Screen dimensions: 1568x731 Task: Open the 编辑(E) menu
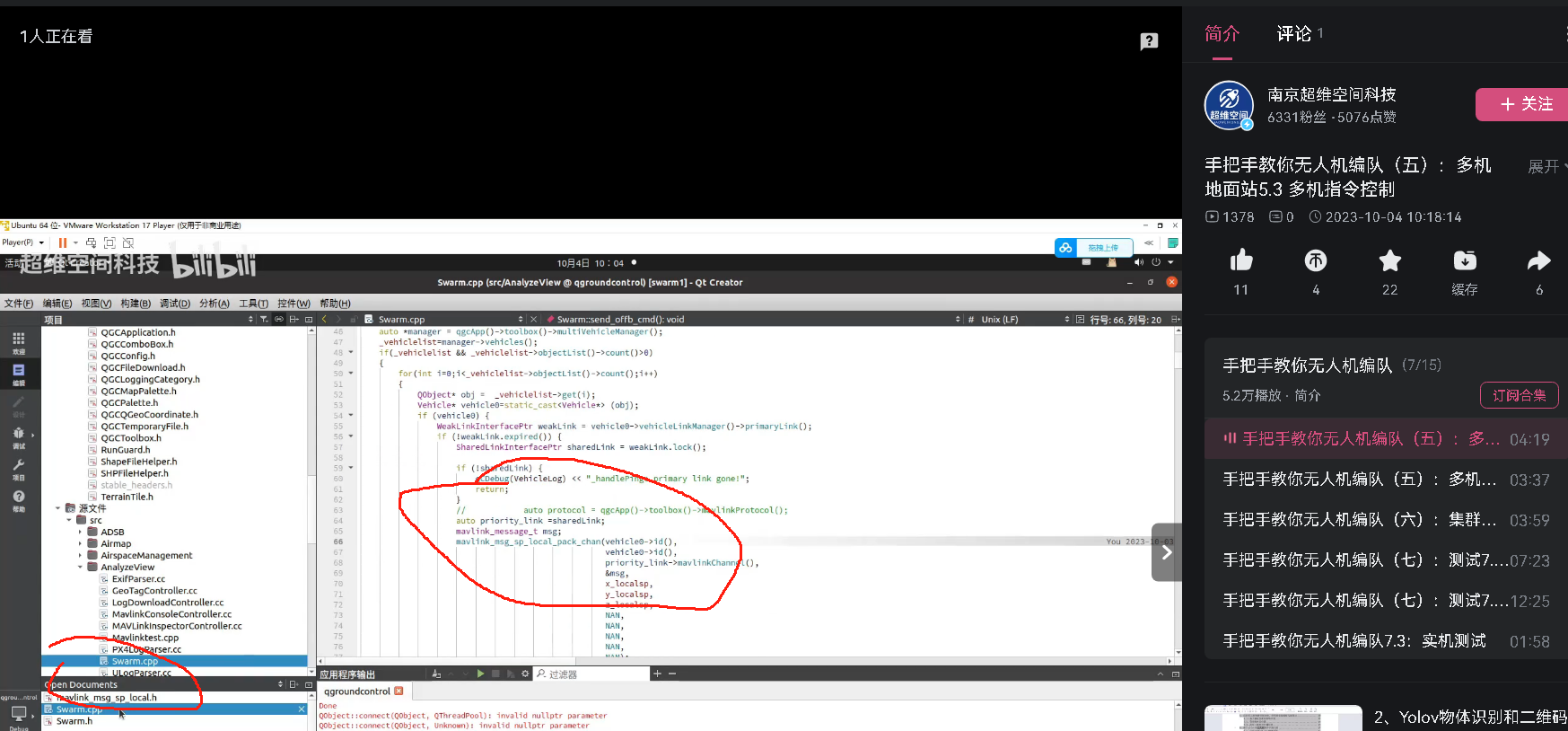[57, 304]
